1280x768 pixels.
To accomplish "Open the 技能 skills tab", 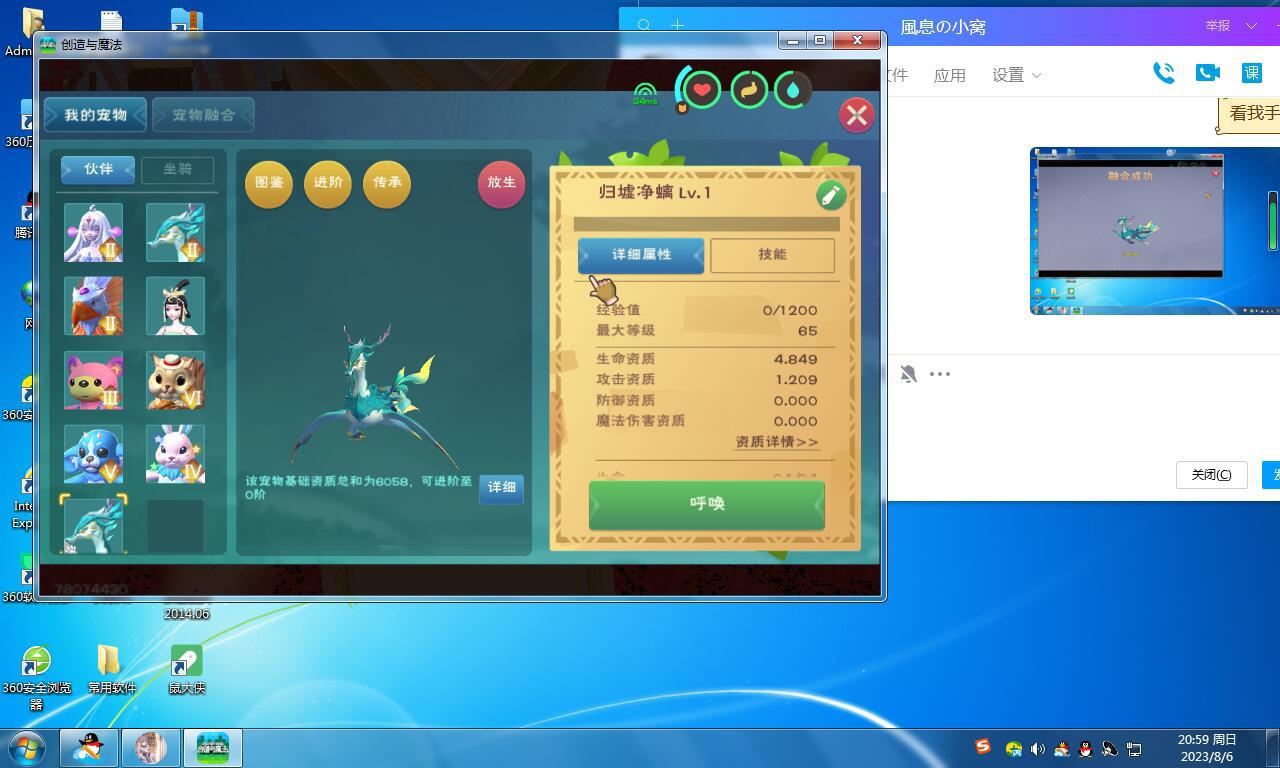I will coord(772,255).
